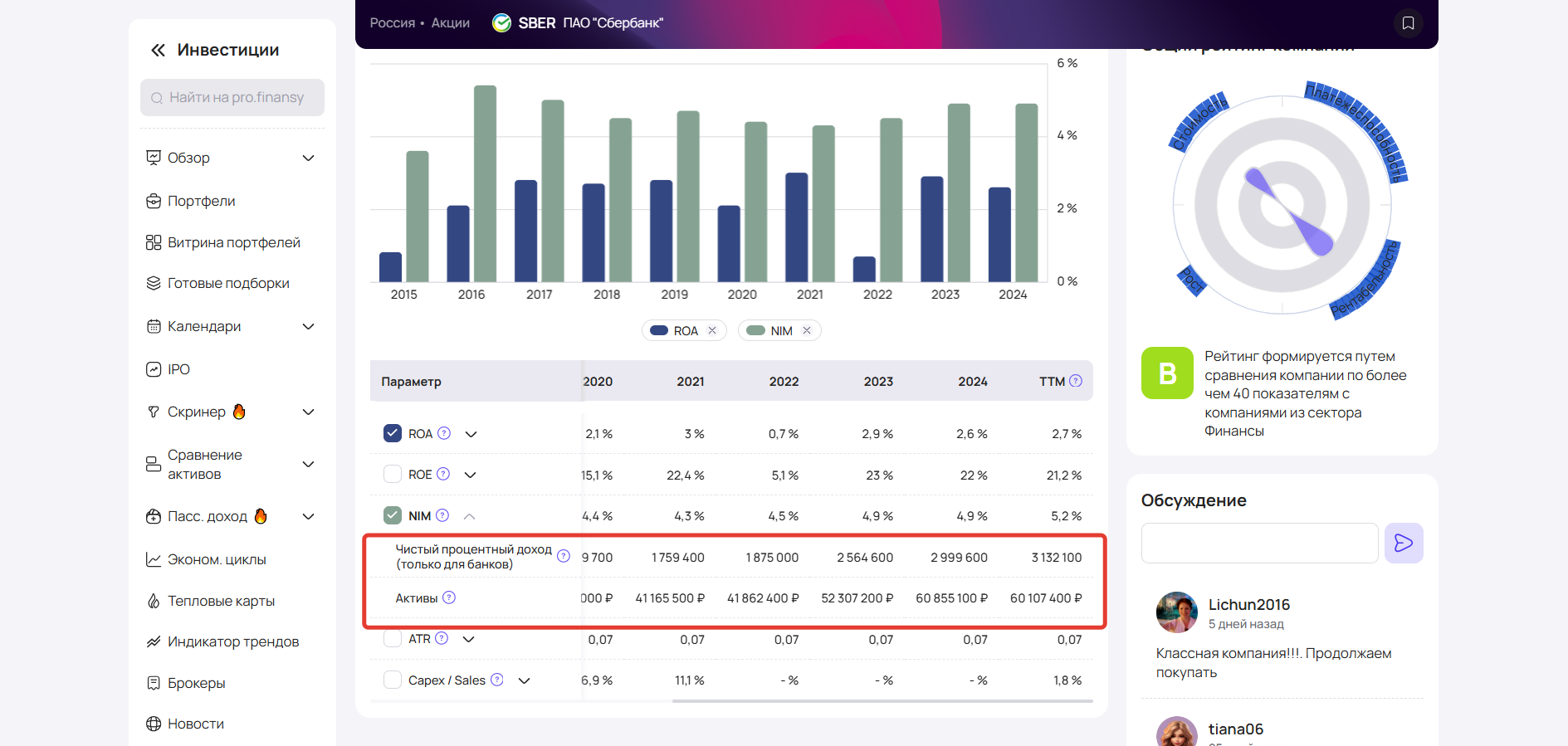Uncheck the ROA checkbox

[x=393, y=433]
